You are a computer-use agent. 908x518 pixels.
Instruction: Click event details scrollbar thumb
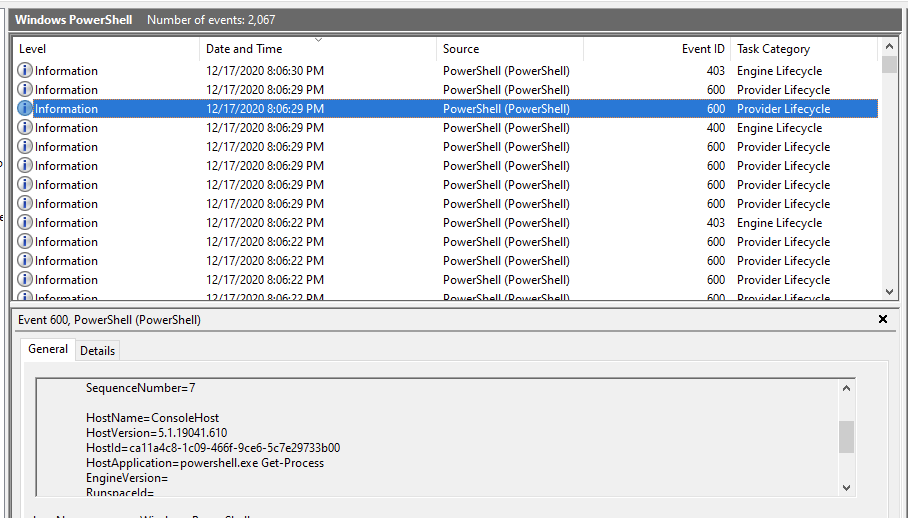click(846, 437)
